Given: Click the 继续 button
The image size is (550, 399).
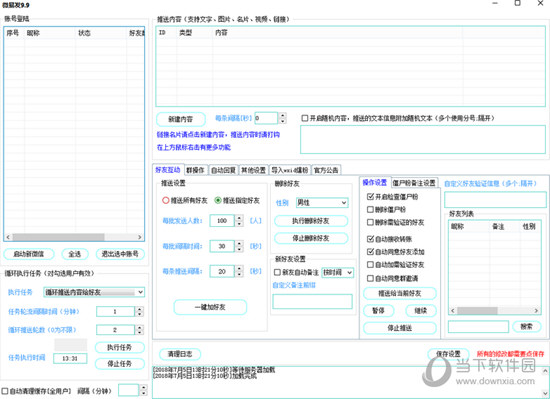Looking at the screenshot, I should pyautogui.click(x=421, y=311).
